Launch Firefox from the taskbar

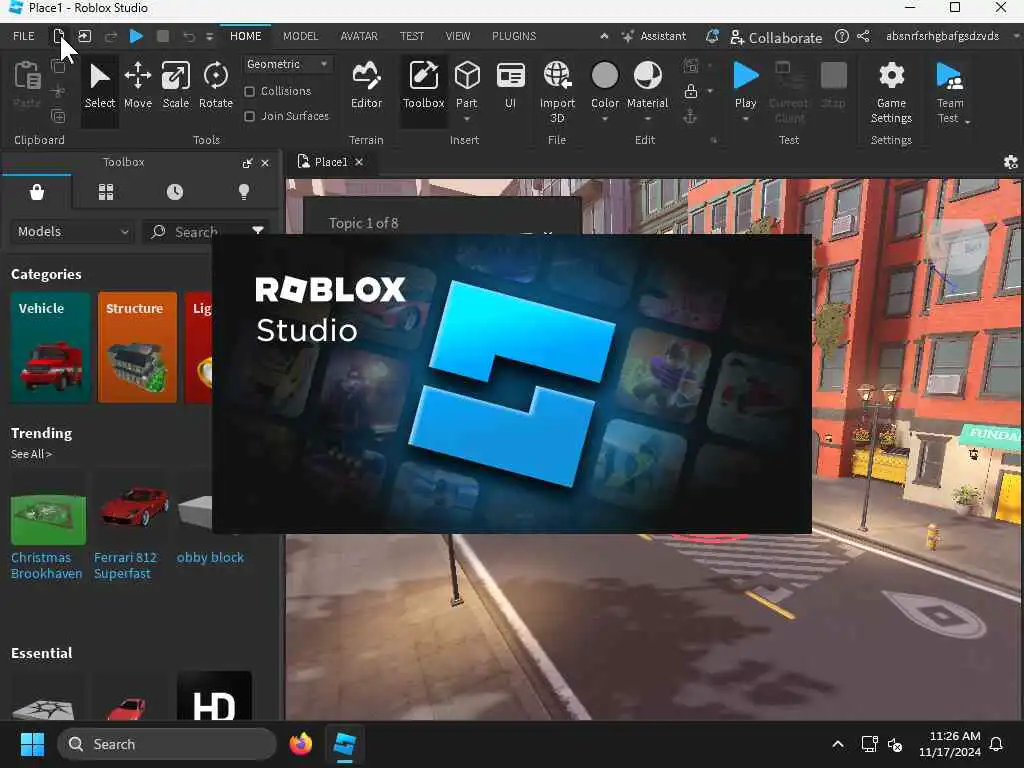(x=301, y=744)
